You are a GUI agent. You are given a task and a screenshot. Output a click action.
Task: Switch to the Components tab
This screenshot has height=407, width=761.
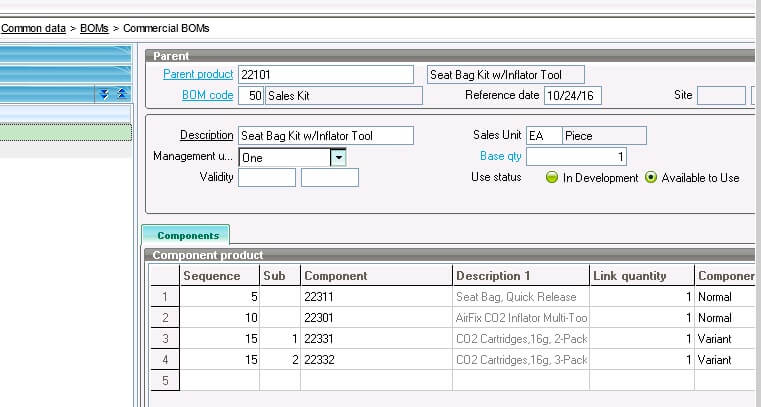pyautogui.click(x=187, y=235)
